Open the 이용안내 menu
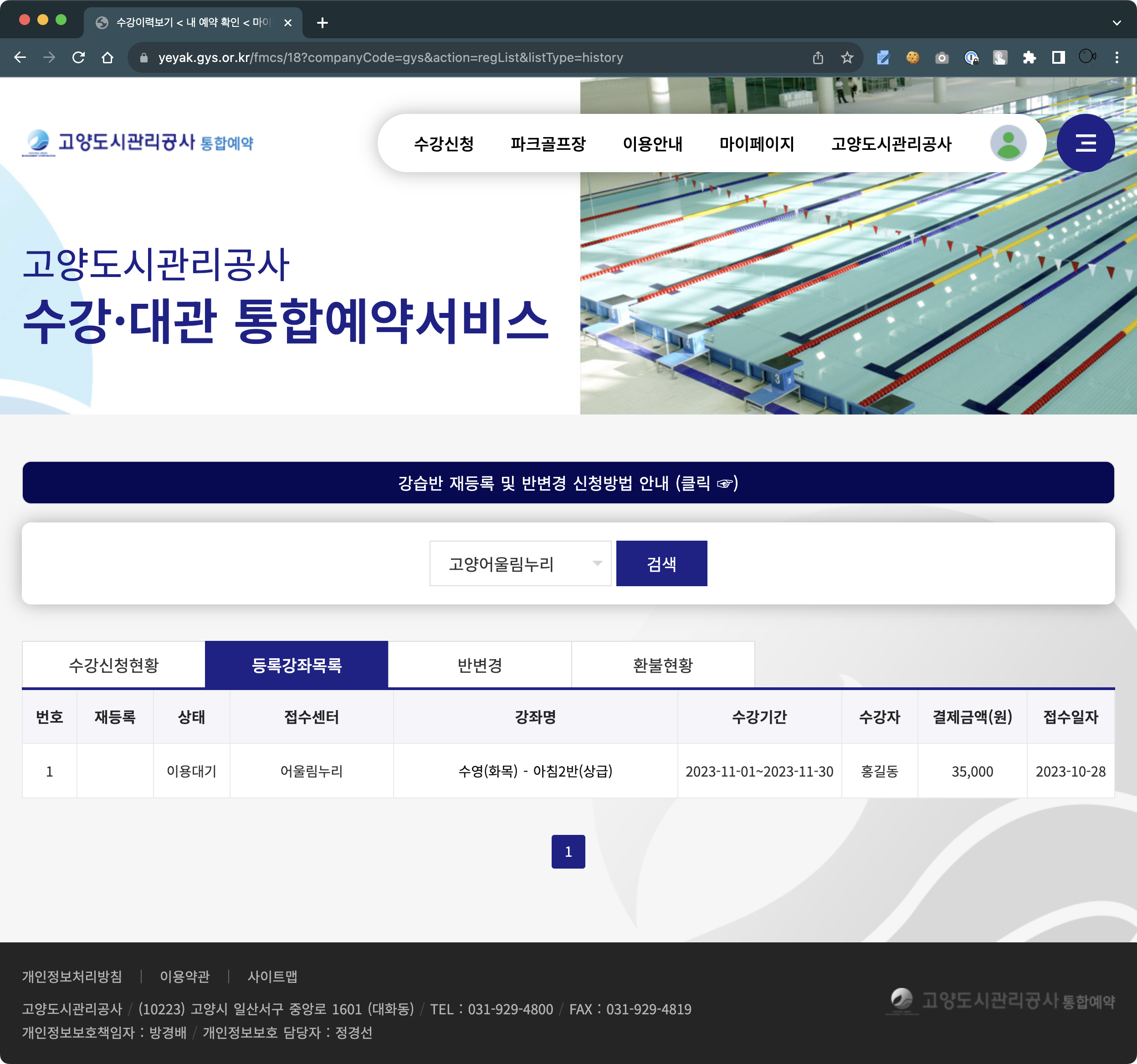Viewport: 1137px width, 1064px height. click(653, 143)
